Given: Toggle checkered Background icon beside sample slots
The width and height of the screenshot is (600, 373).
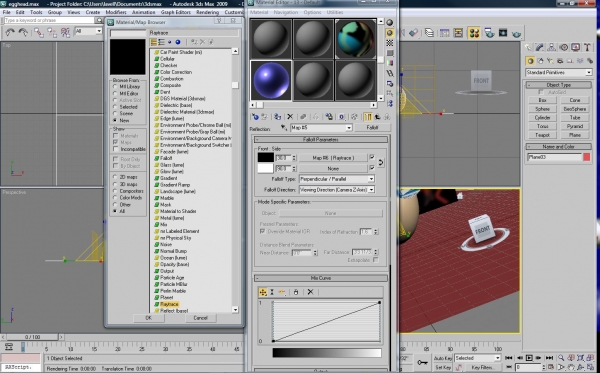Looking at the screenshot, I should click(390, 43).
